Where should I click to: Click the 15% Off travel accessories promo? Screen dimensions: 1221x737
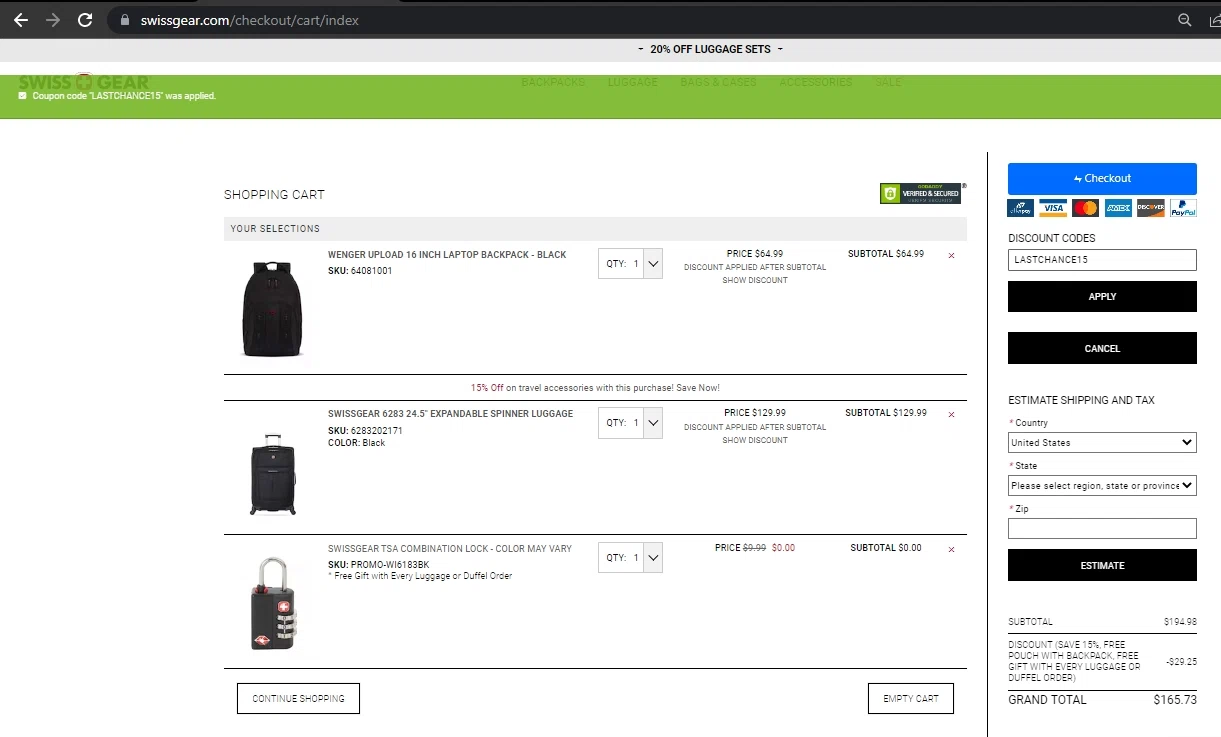(595, 388)
